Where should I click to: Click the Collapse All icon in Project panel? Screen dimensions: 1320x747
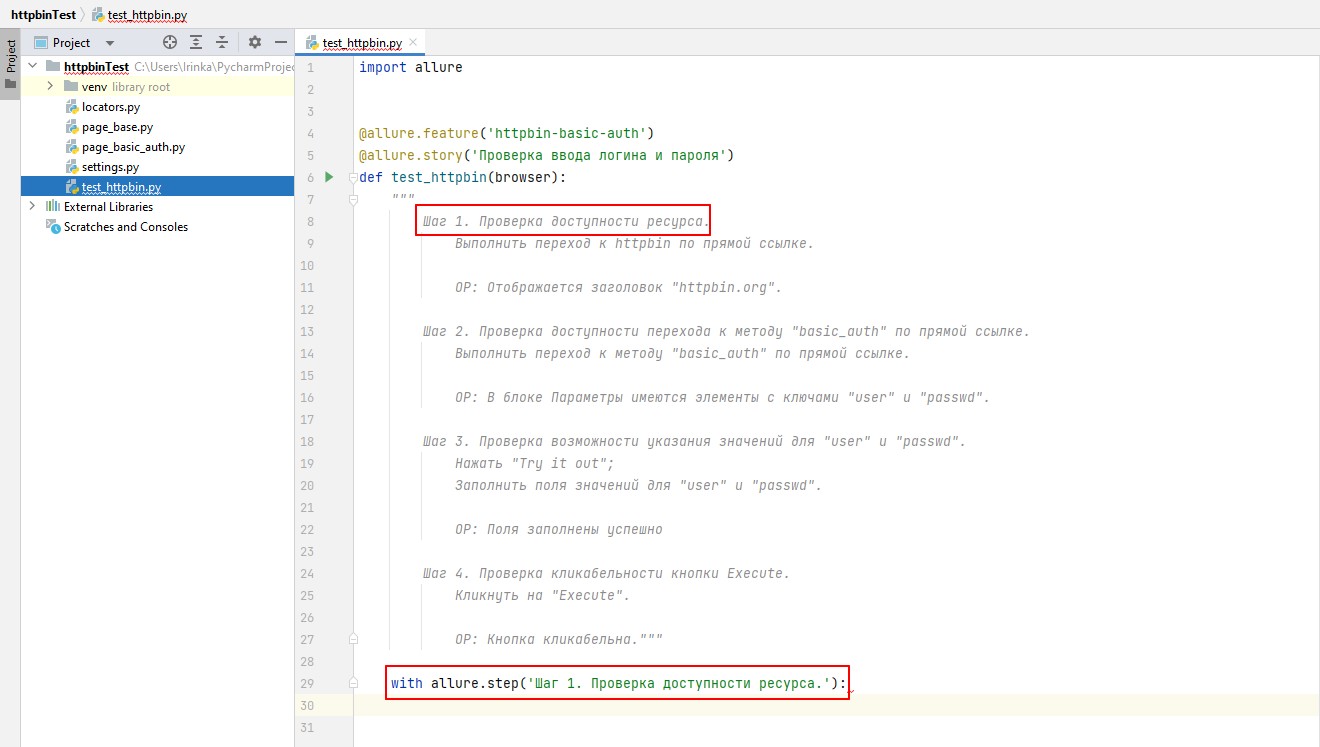pos(222,42)
